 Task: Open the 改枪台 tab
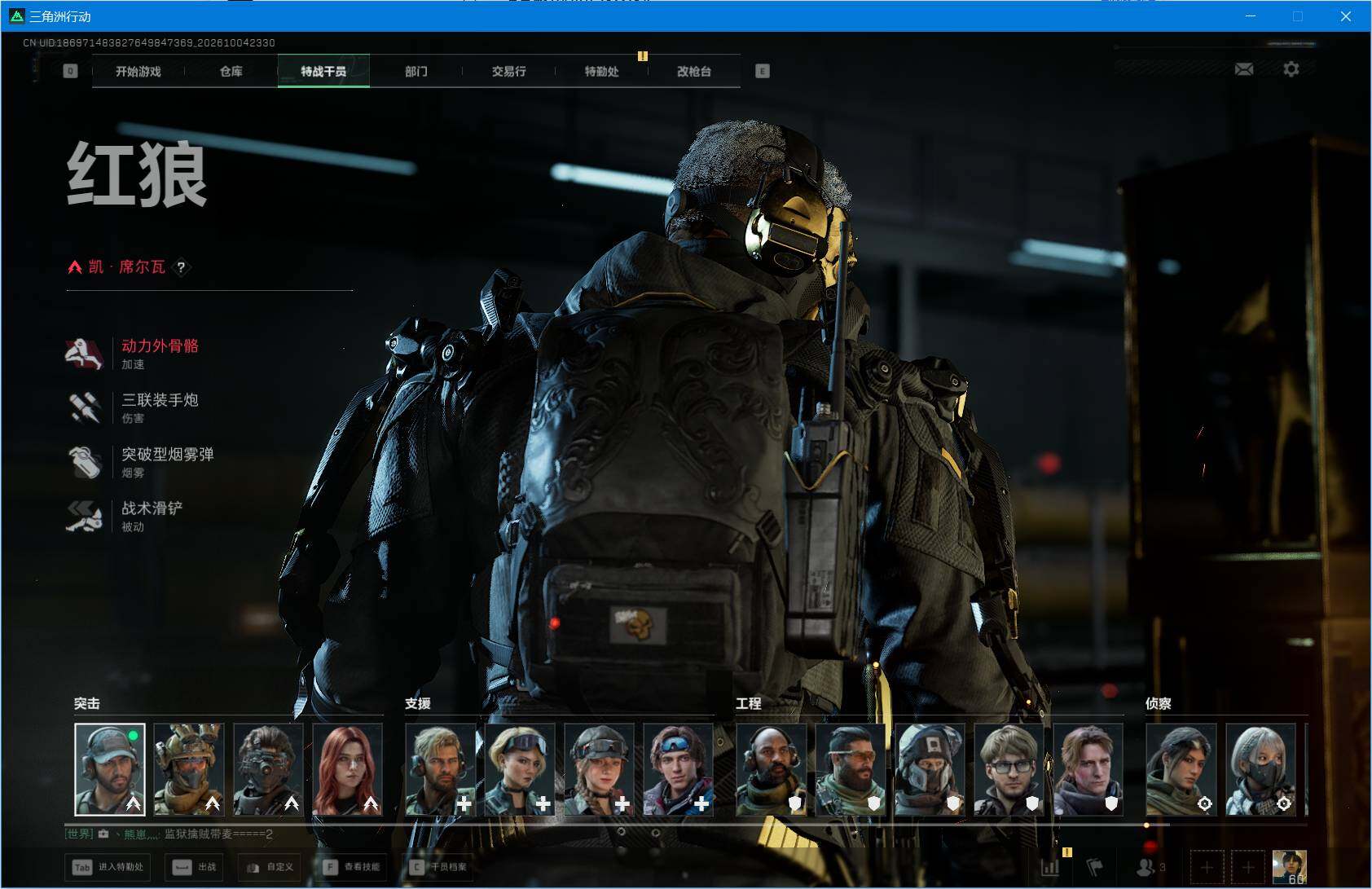[694, 71]
